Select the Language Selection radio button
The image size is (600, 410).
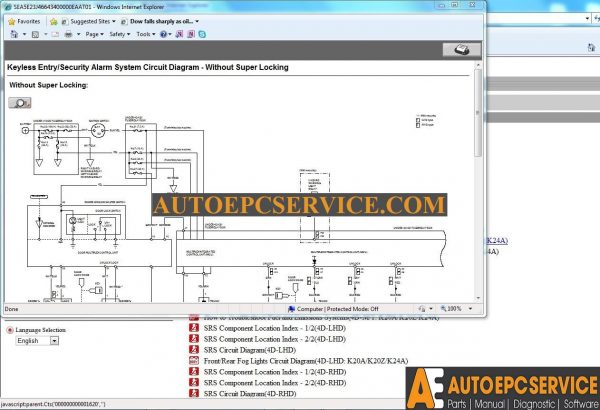10,330
